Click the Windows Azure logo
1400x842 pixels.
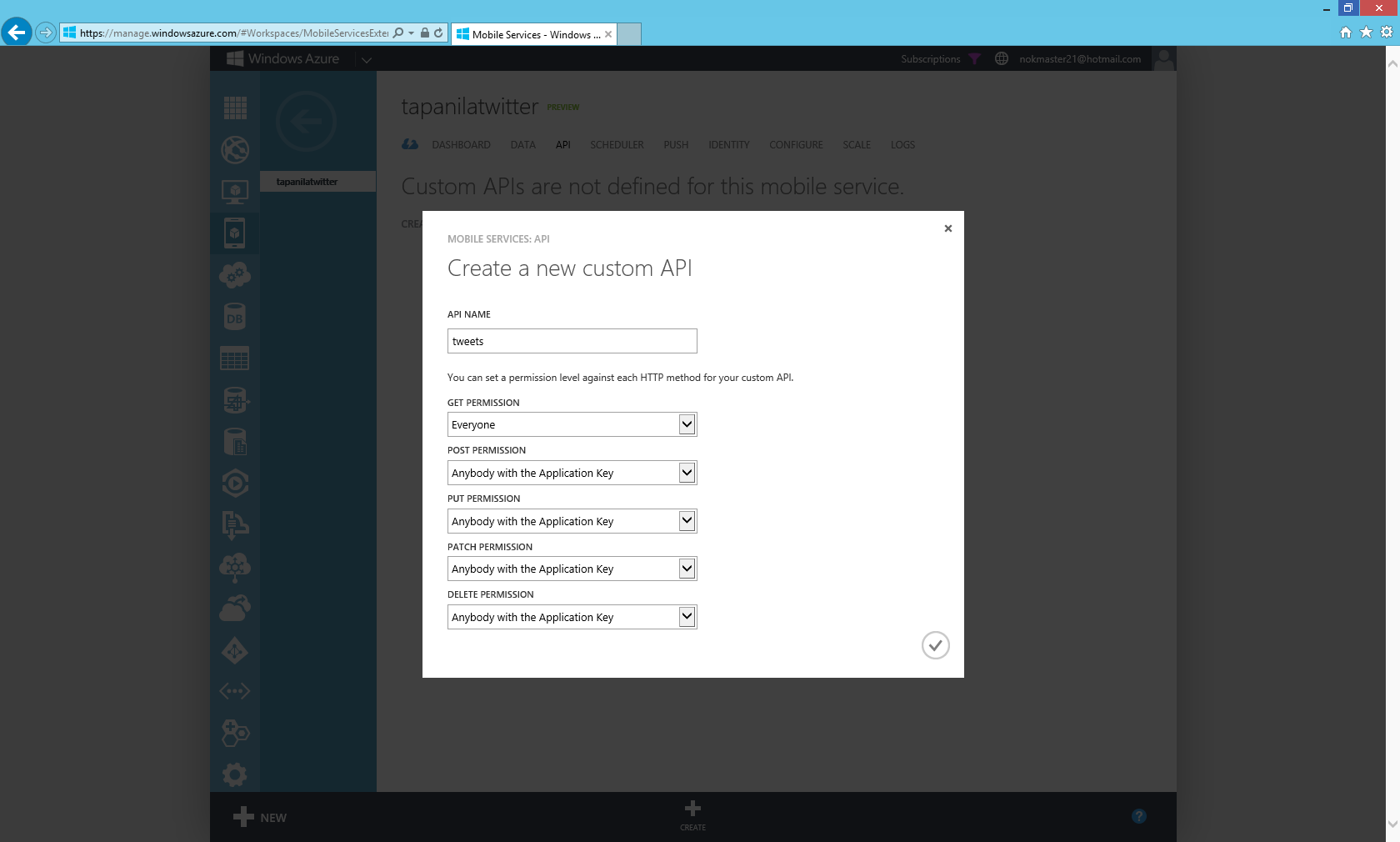pos(283,58)
